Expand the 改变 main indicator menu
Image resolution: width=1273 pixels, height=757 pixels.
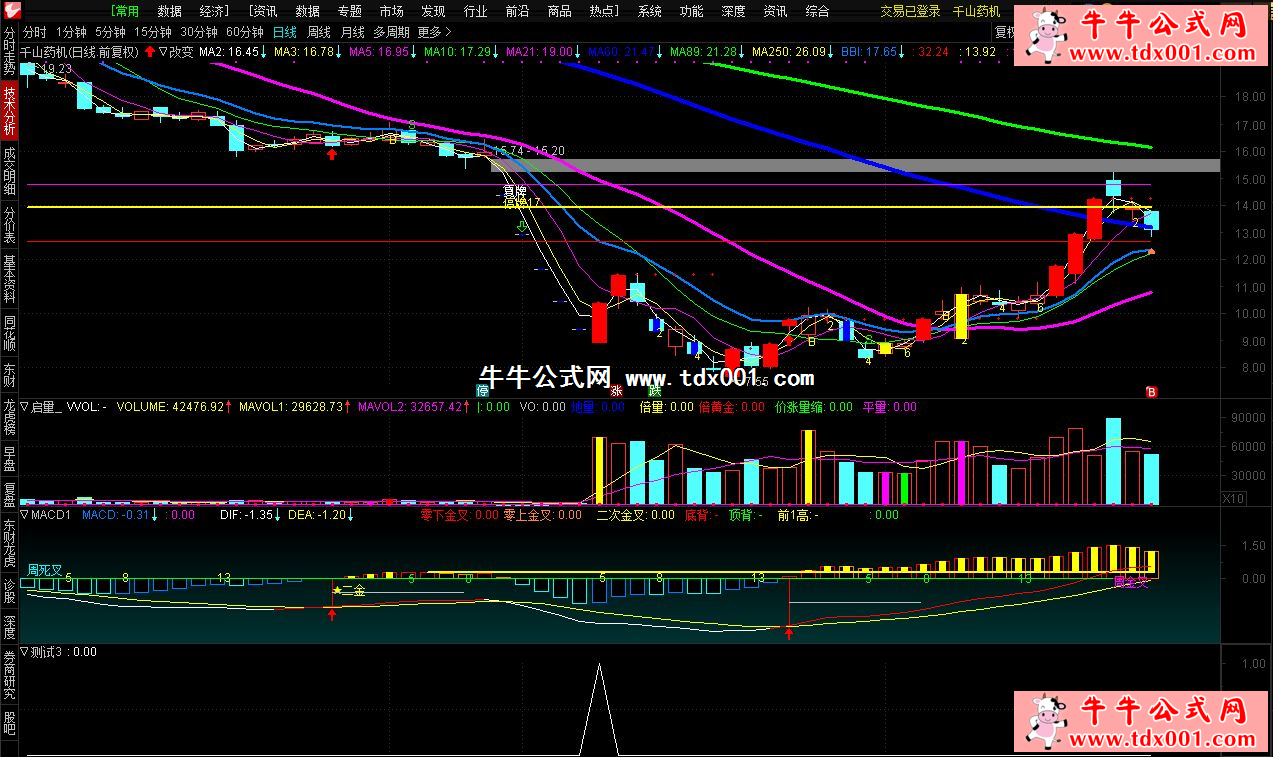tap(164, 51)
